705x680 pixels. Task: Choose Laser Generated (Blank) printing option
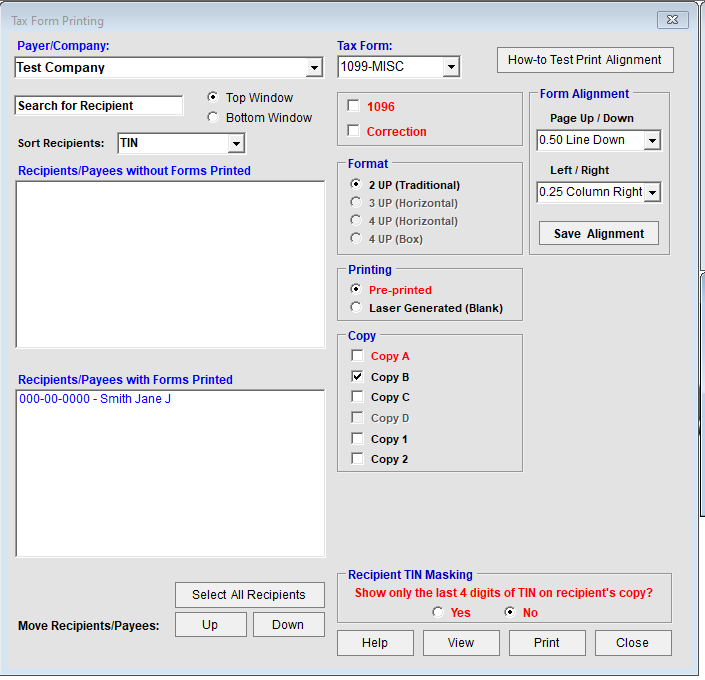355,308
